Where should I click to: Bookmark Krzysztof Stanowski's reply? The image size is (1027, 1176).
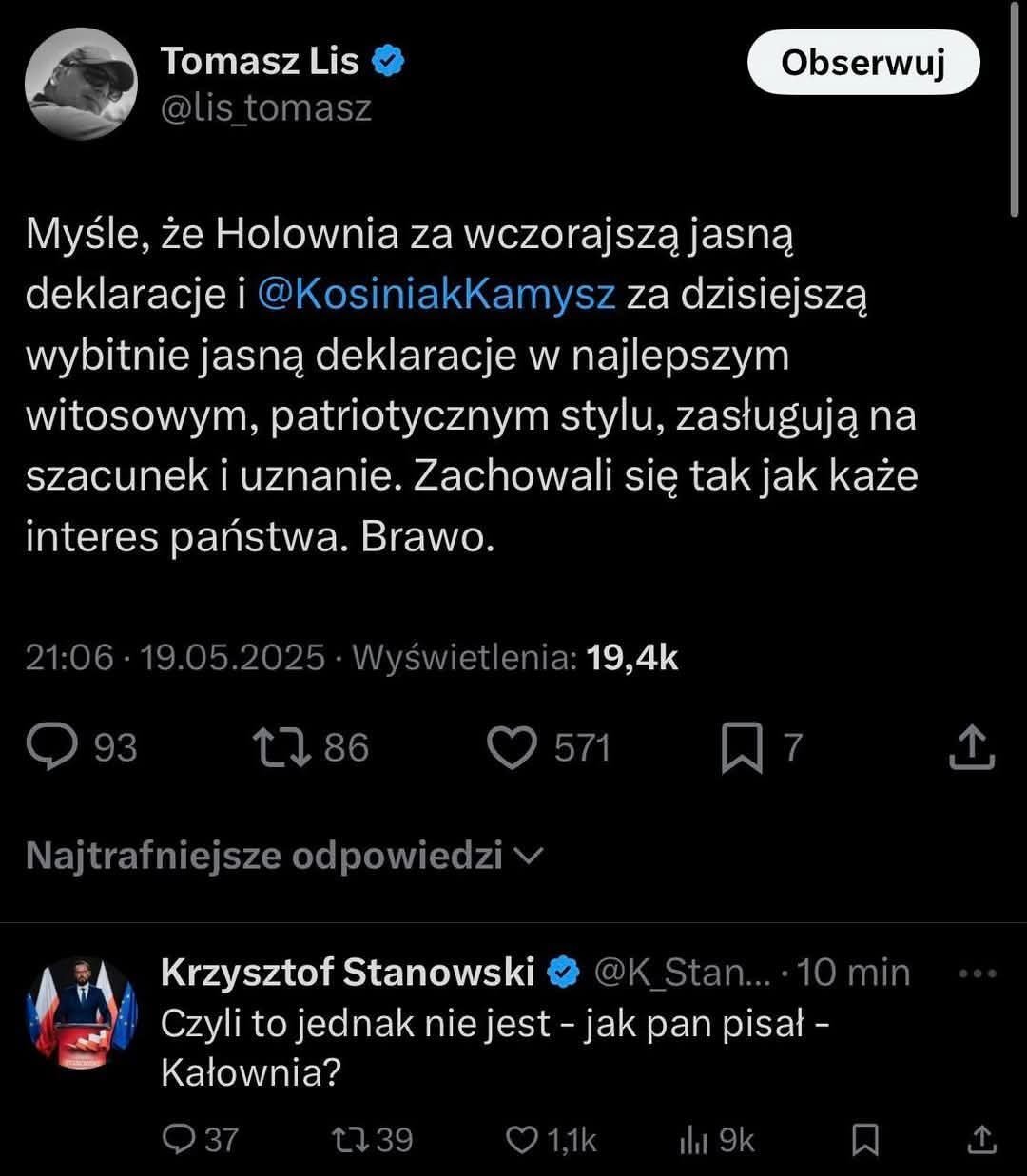click(864, 1139)
